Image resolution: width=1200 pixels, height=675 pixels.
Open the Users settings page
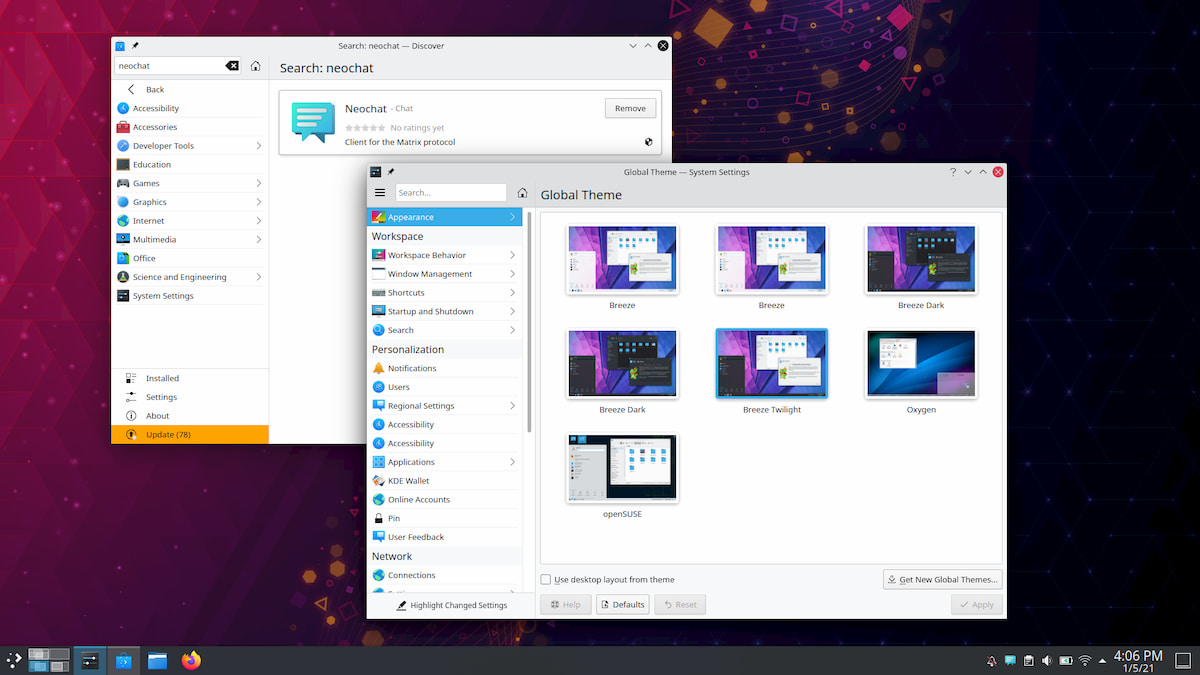click(398, 386)
